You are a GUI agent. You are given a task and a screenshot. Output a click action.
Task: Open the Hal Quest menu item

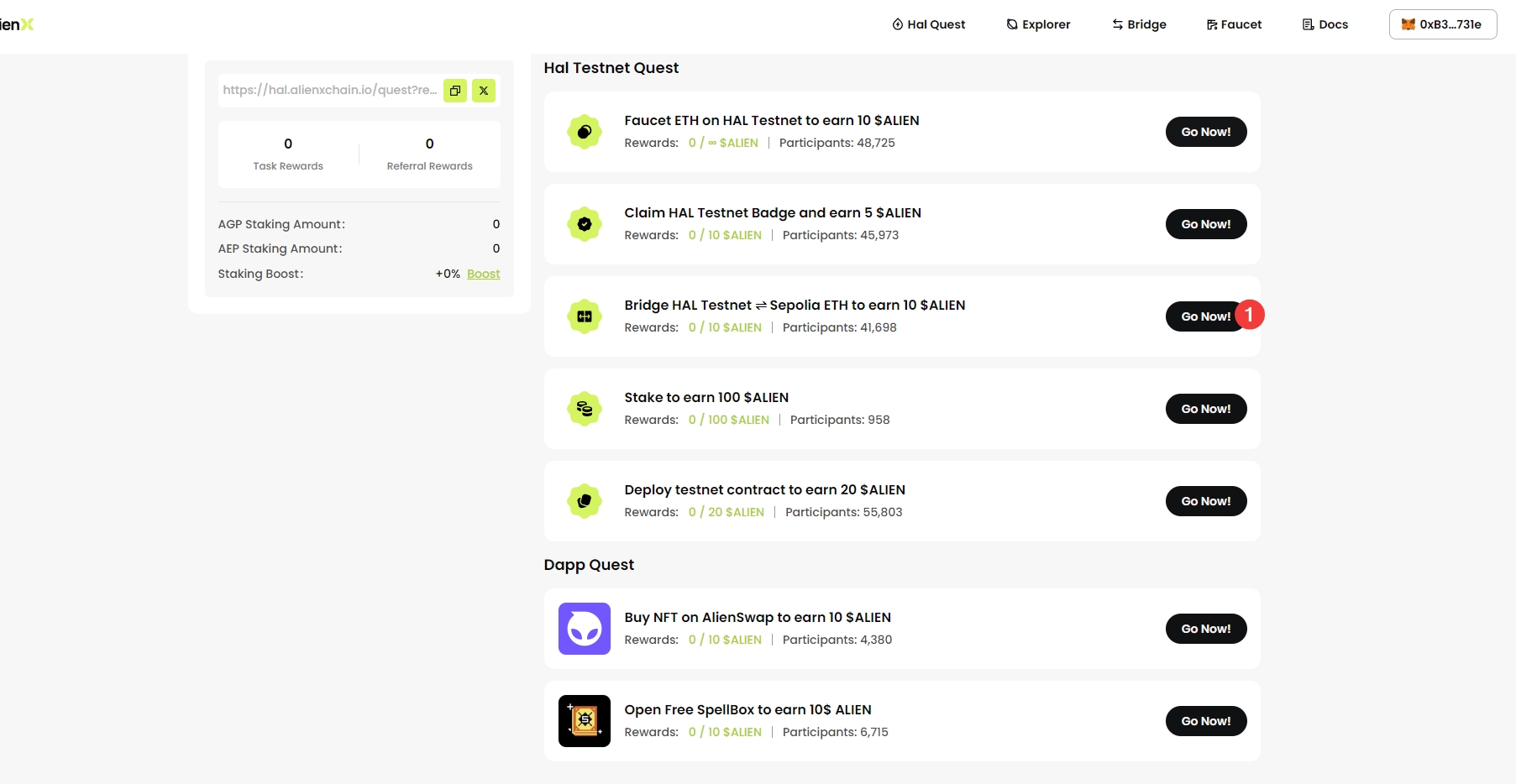(928, 24)
